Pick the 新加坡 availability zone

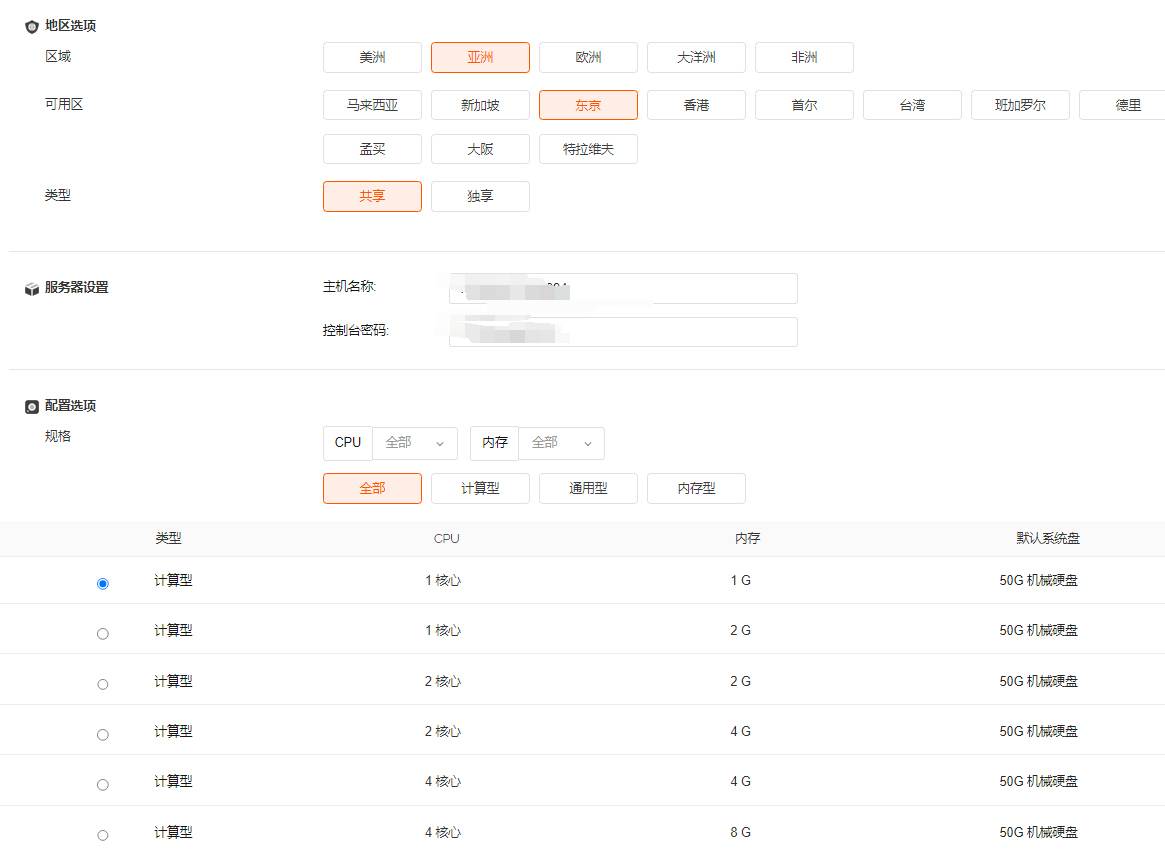[480, 105]
